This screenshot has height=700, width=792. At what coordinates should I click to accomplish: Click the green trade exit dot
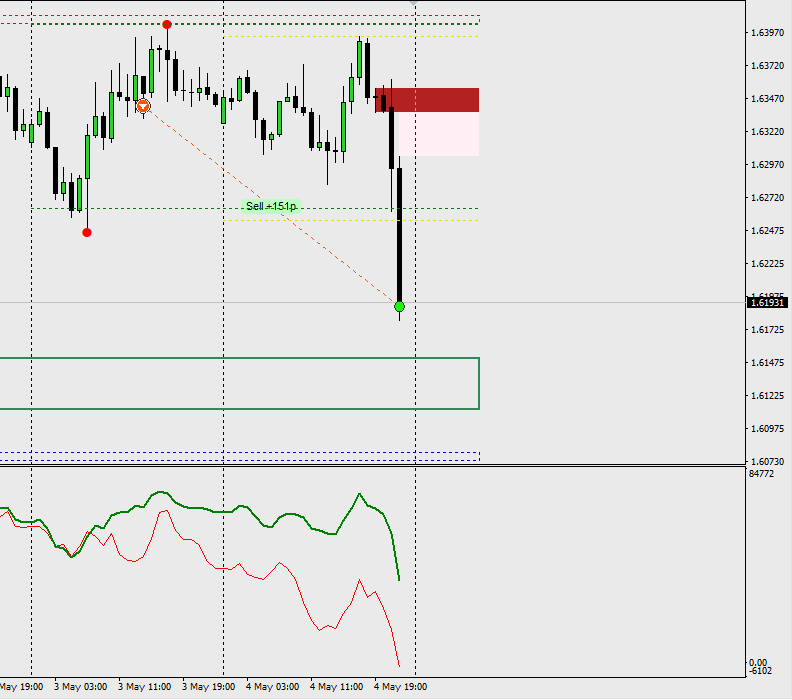(x=400, y=307)
